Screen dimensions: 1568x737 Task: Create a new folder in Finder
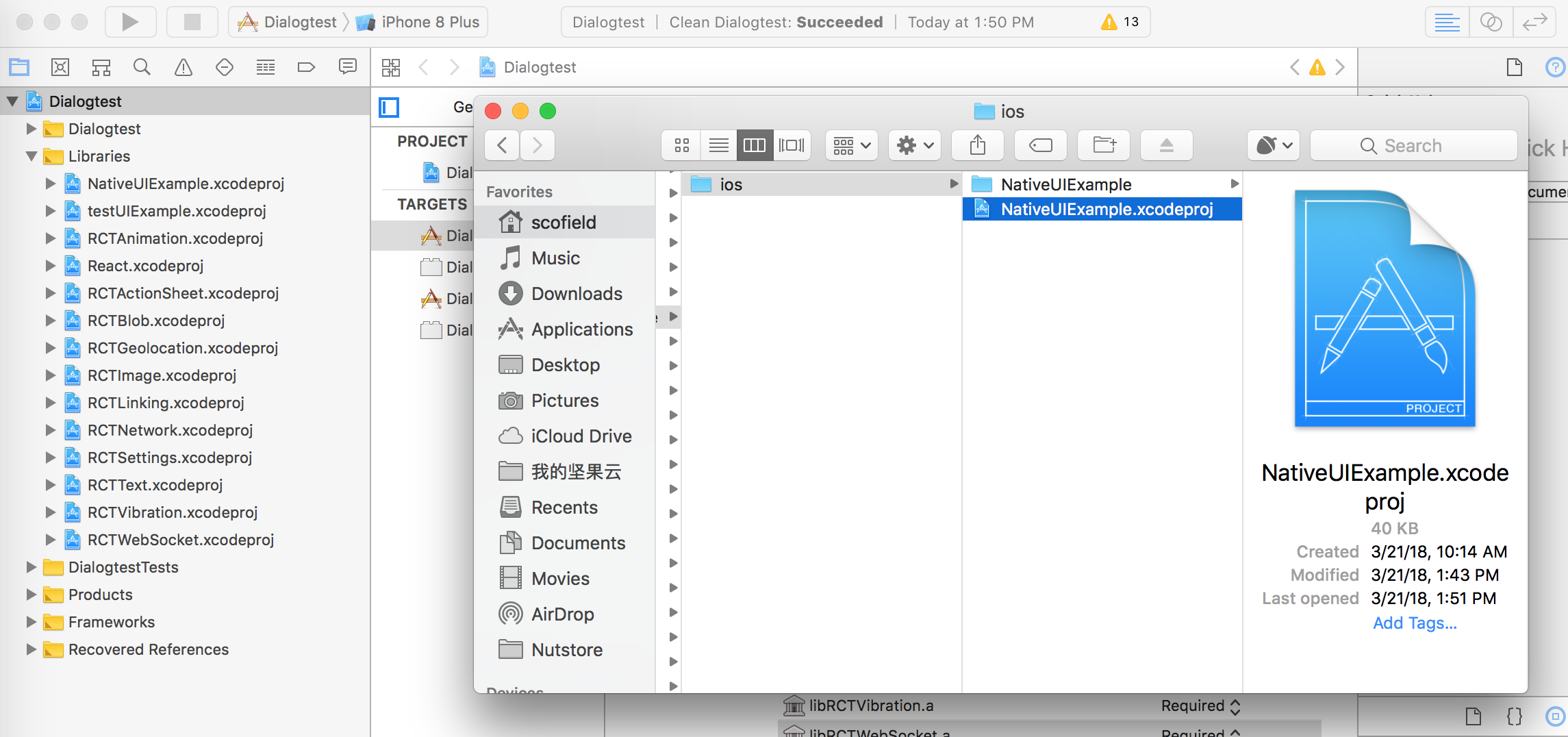tap(1103, 145)
